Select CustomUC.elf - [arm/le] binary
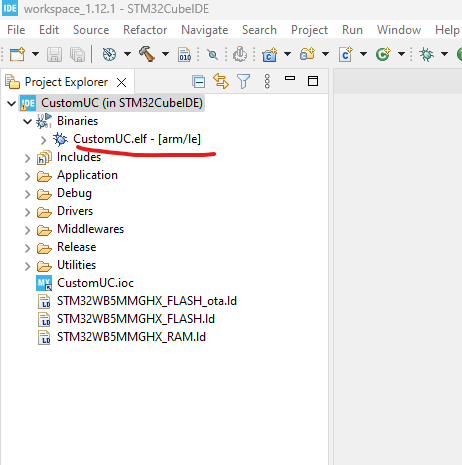462x465 pixels. (137, 139)
